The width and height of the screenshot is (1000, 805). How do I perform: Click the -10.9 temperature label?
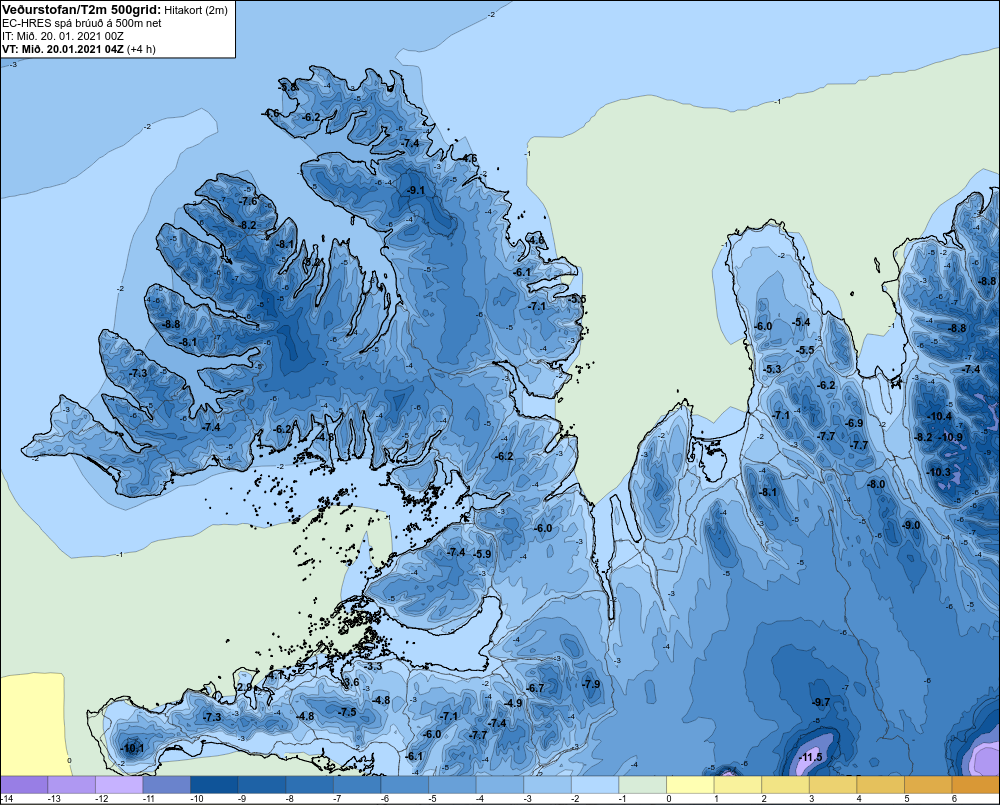[x=951, y=438]
